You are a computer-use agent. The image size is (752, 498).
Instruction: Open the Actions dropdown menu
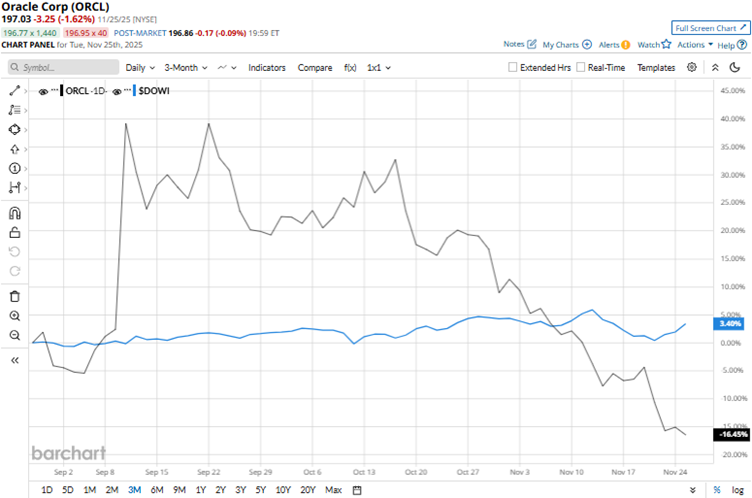coord(695,44)
